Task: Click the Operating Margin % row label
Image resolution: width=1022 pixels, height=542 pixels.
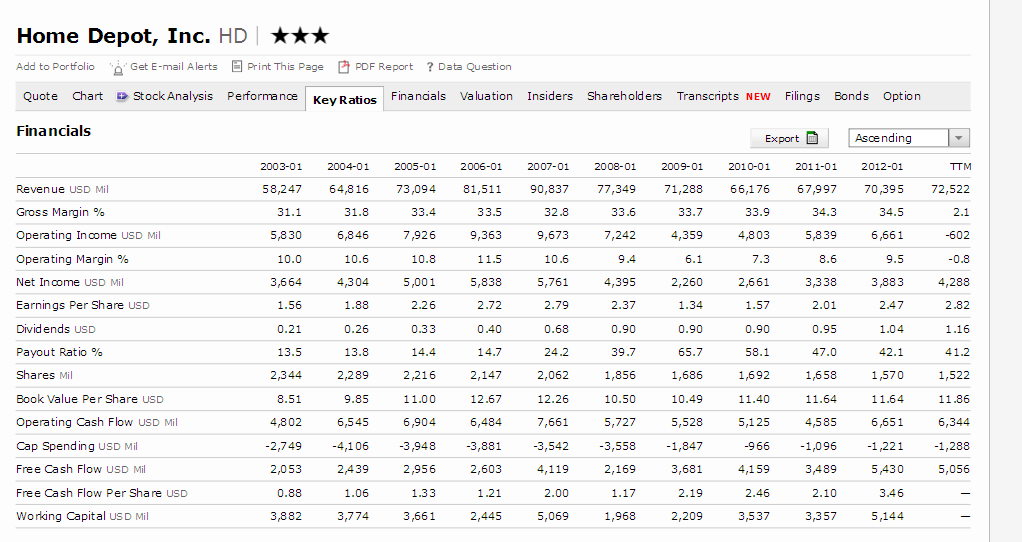Action: (72, 259)
